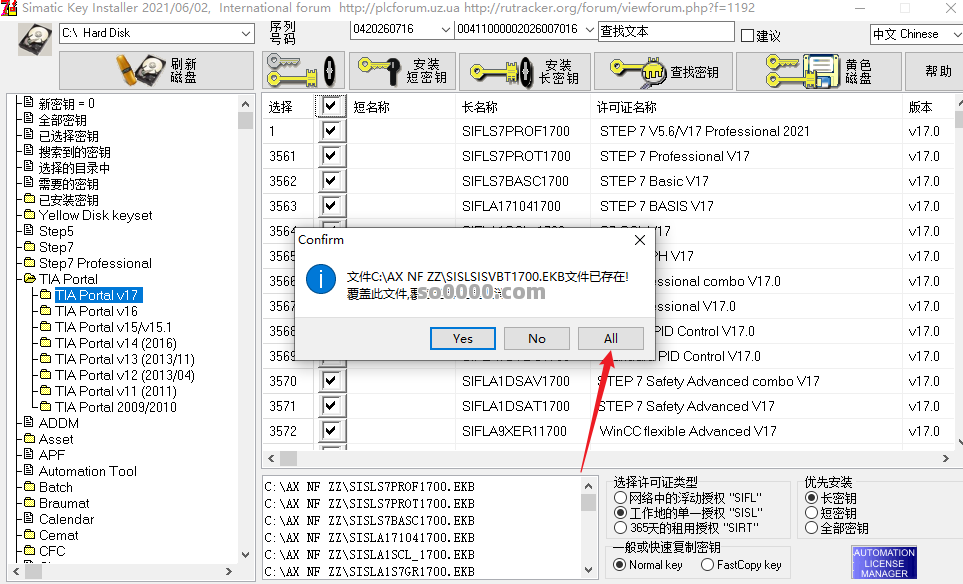Click the 查找文本 search text field
The image size is (963, 584).
(x=666, y=31)
